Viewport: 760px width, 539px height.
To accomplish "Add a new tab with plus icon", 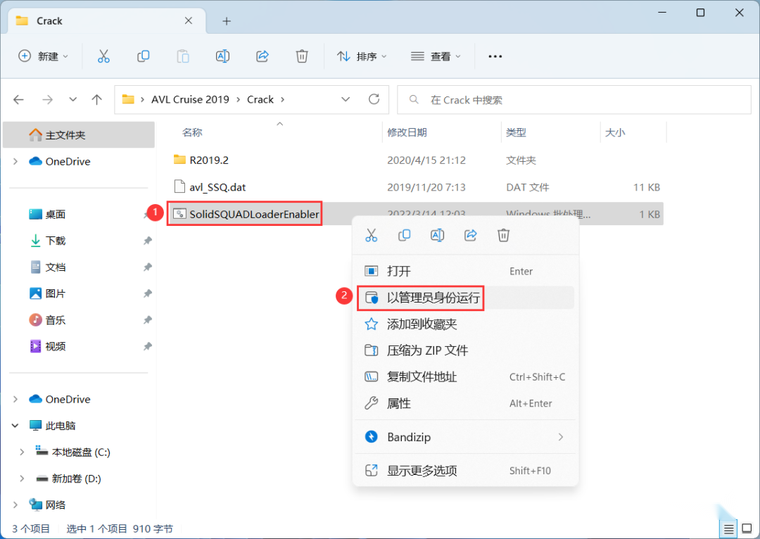I will [x=226, y=21].
